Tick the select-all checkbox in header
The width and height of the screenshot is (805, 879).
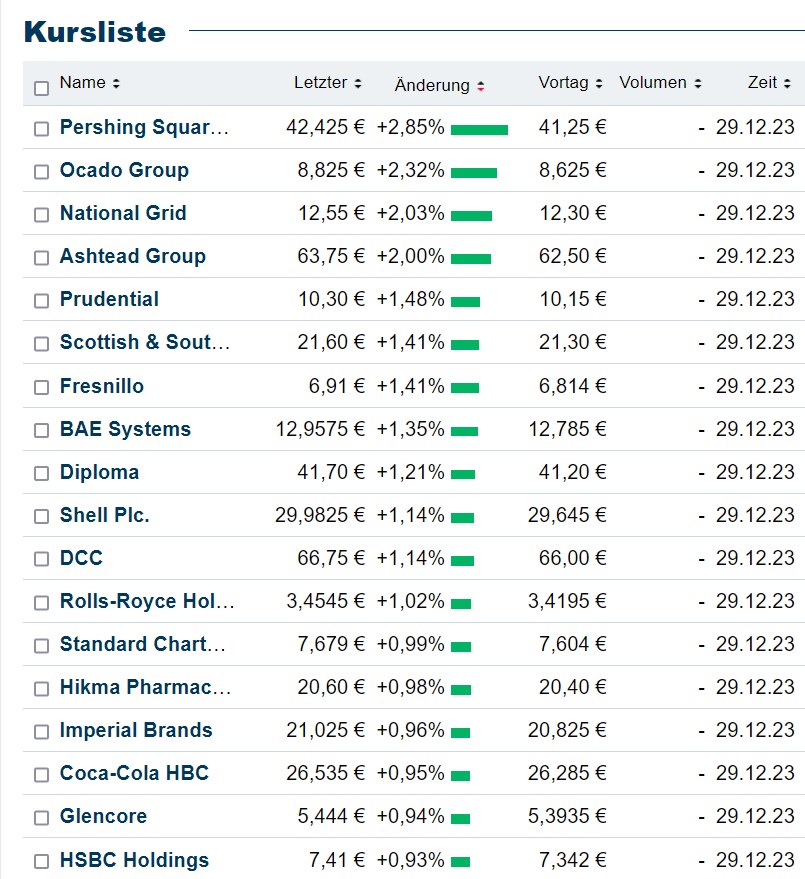41,88
